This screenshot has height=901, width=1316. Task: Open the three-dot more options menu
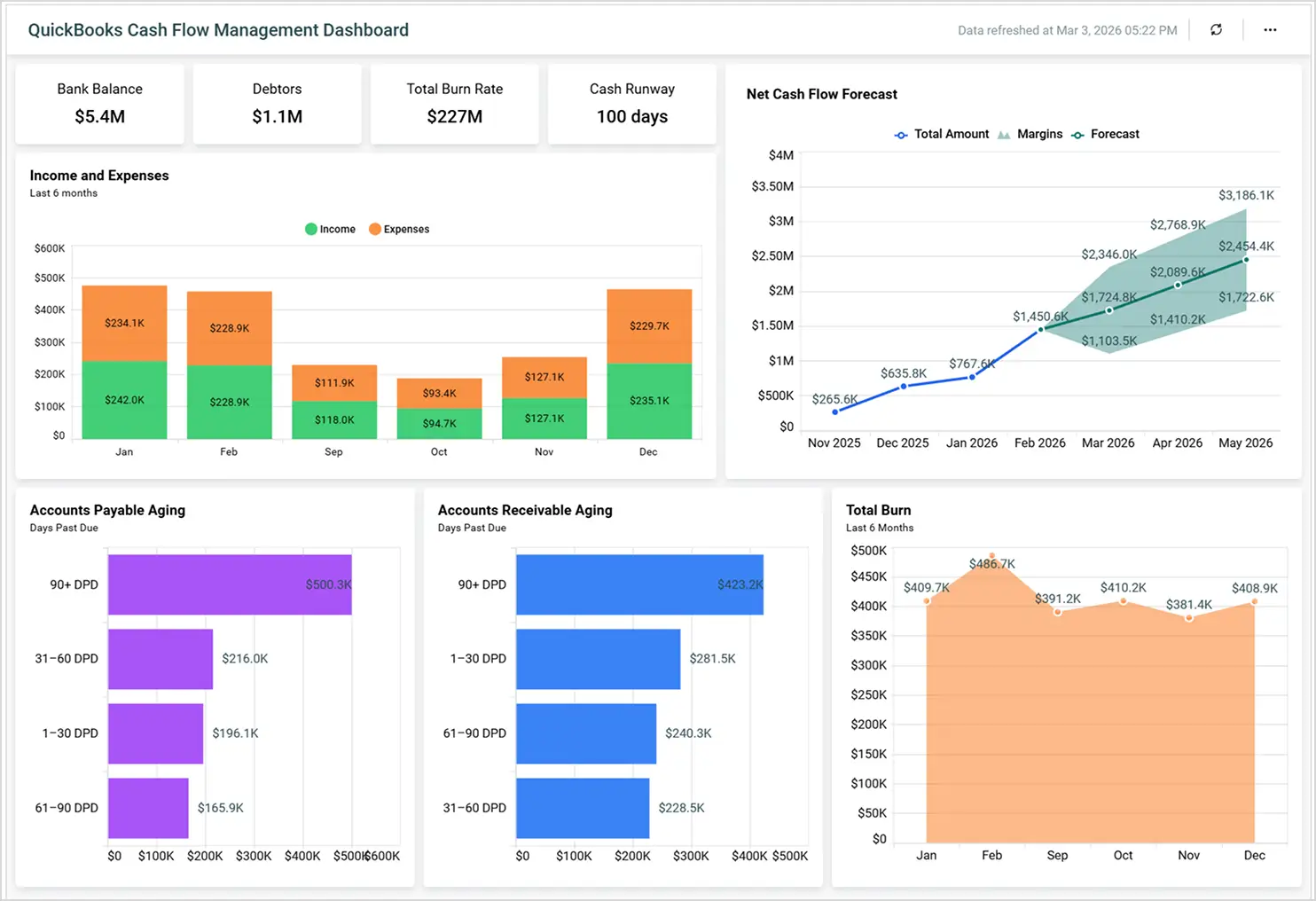pyautogui.click(x=1270, y=29)
